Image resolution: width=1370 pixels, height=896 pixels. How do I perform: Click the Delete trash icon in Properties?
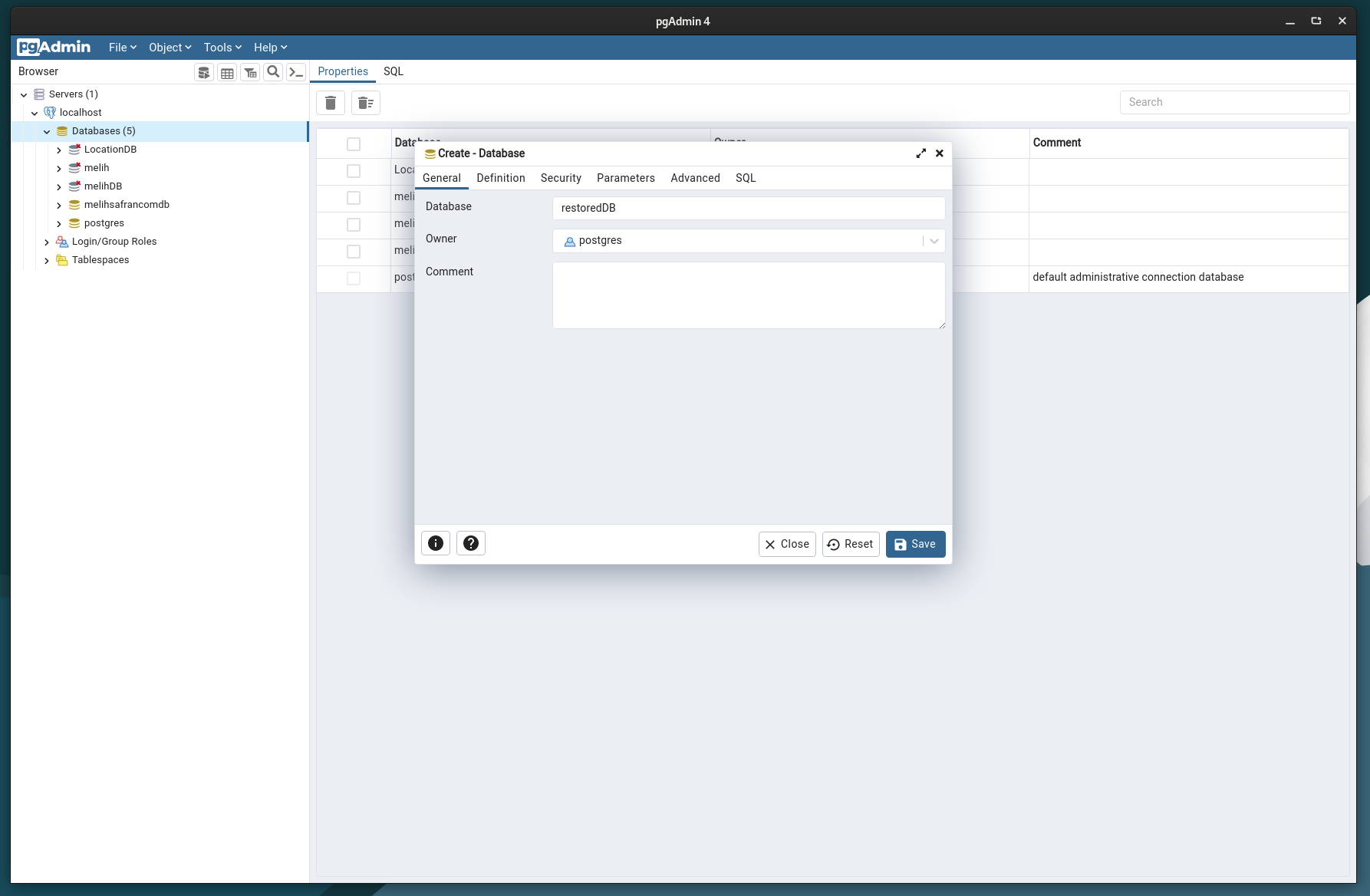(x=331, y=103)
